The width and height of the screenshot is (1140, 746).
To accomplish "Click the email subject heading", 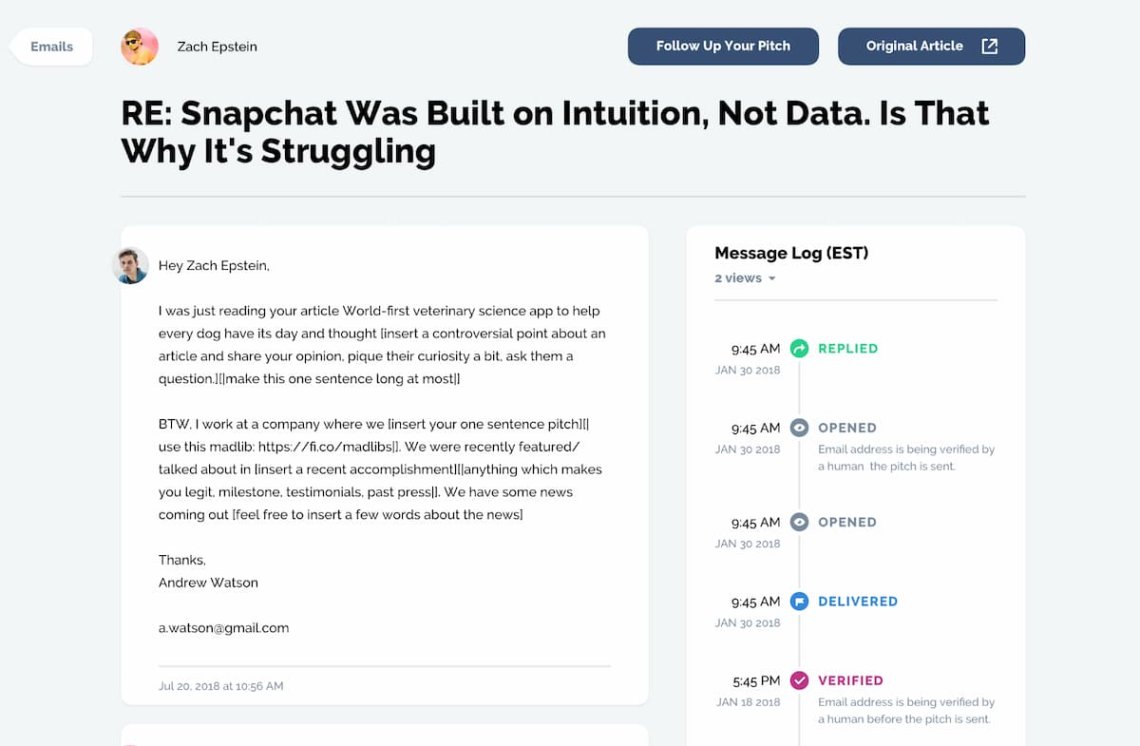I will tap(555, 131).
